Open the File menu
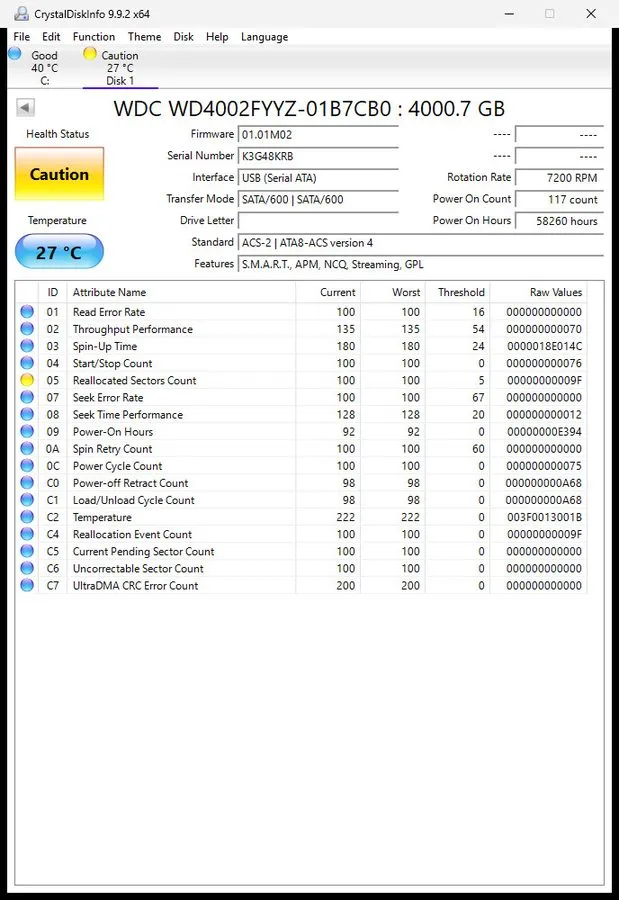 [21, 37]
